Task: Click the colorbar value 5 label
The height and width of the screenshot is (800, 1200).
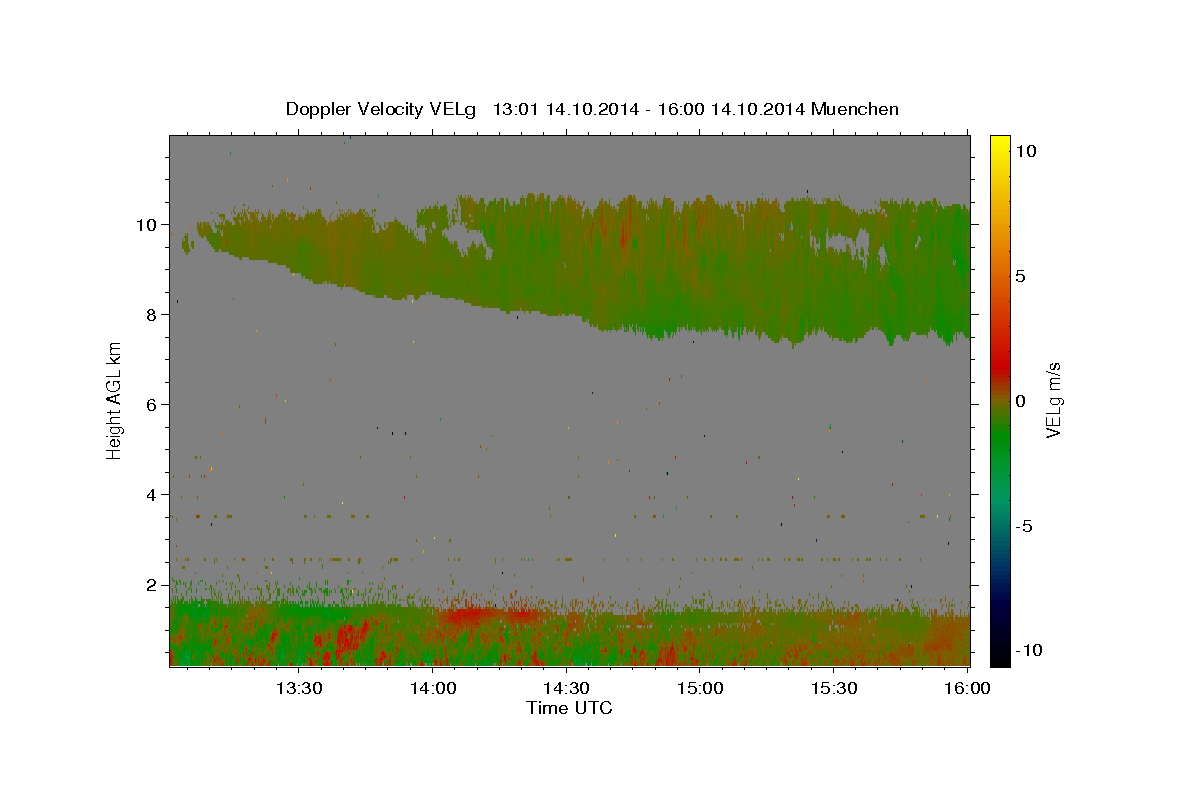Action: [1021, 276]
